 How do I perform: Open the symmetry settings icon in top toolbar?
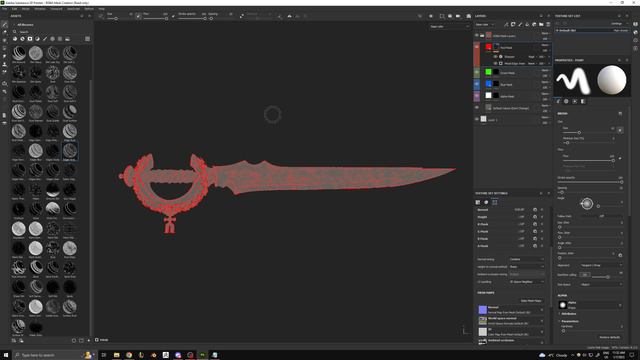pyautogui.click(x=289, y=16)
